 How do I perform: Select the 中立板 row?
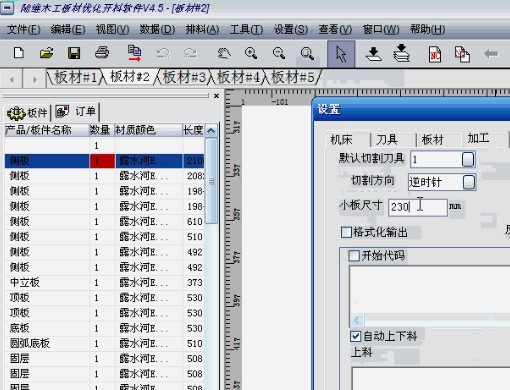[x=104, y=282]
